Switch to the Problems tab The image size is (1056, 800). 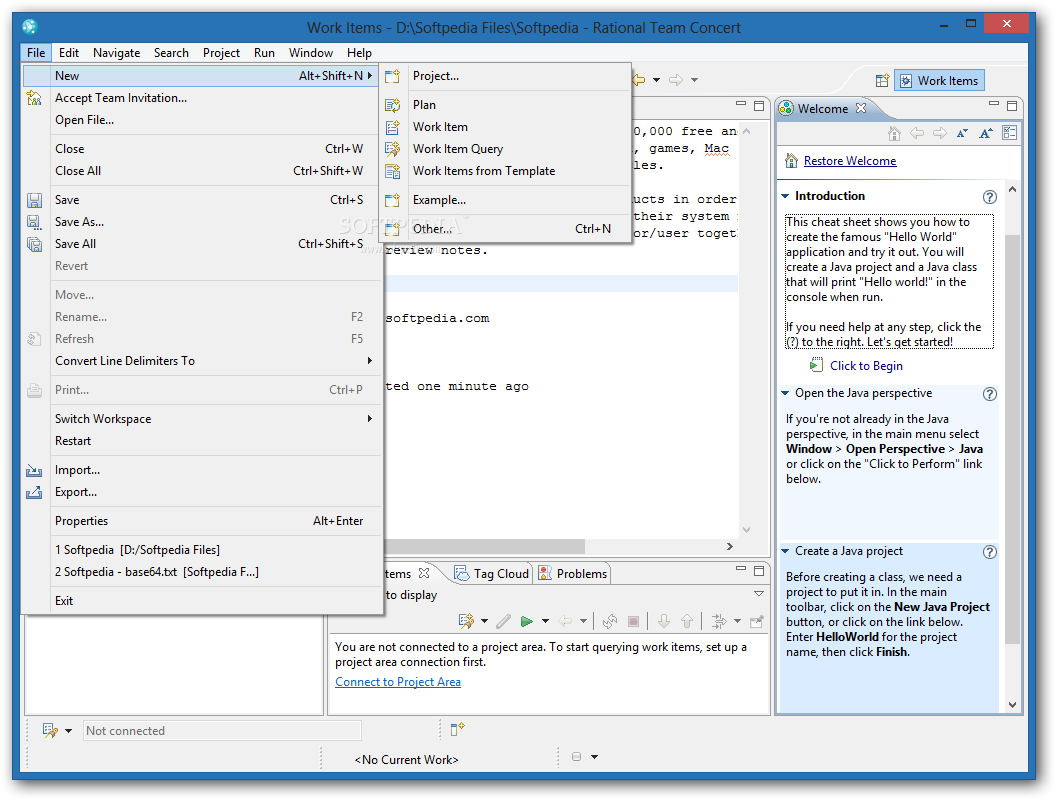(x=573, y=574)
